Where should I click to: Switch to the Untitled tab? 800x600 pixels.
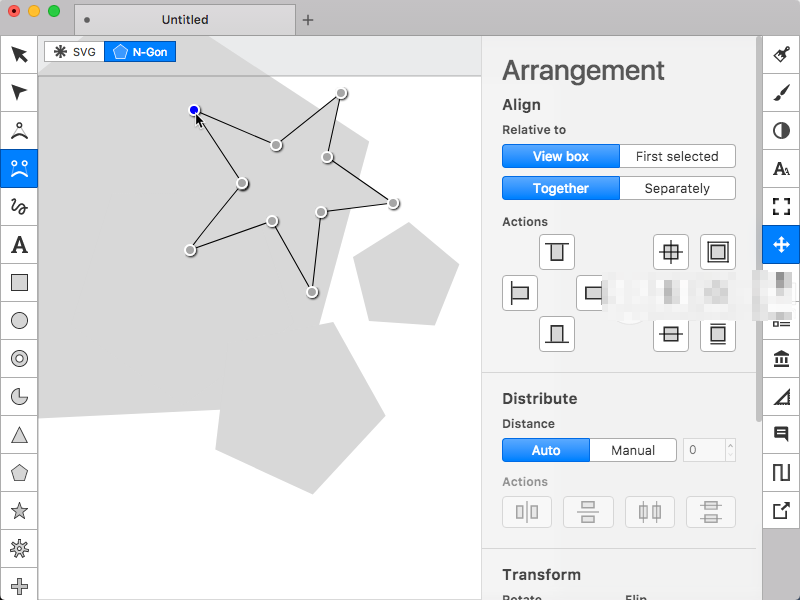click(185, 20)
